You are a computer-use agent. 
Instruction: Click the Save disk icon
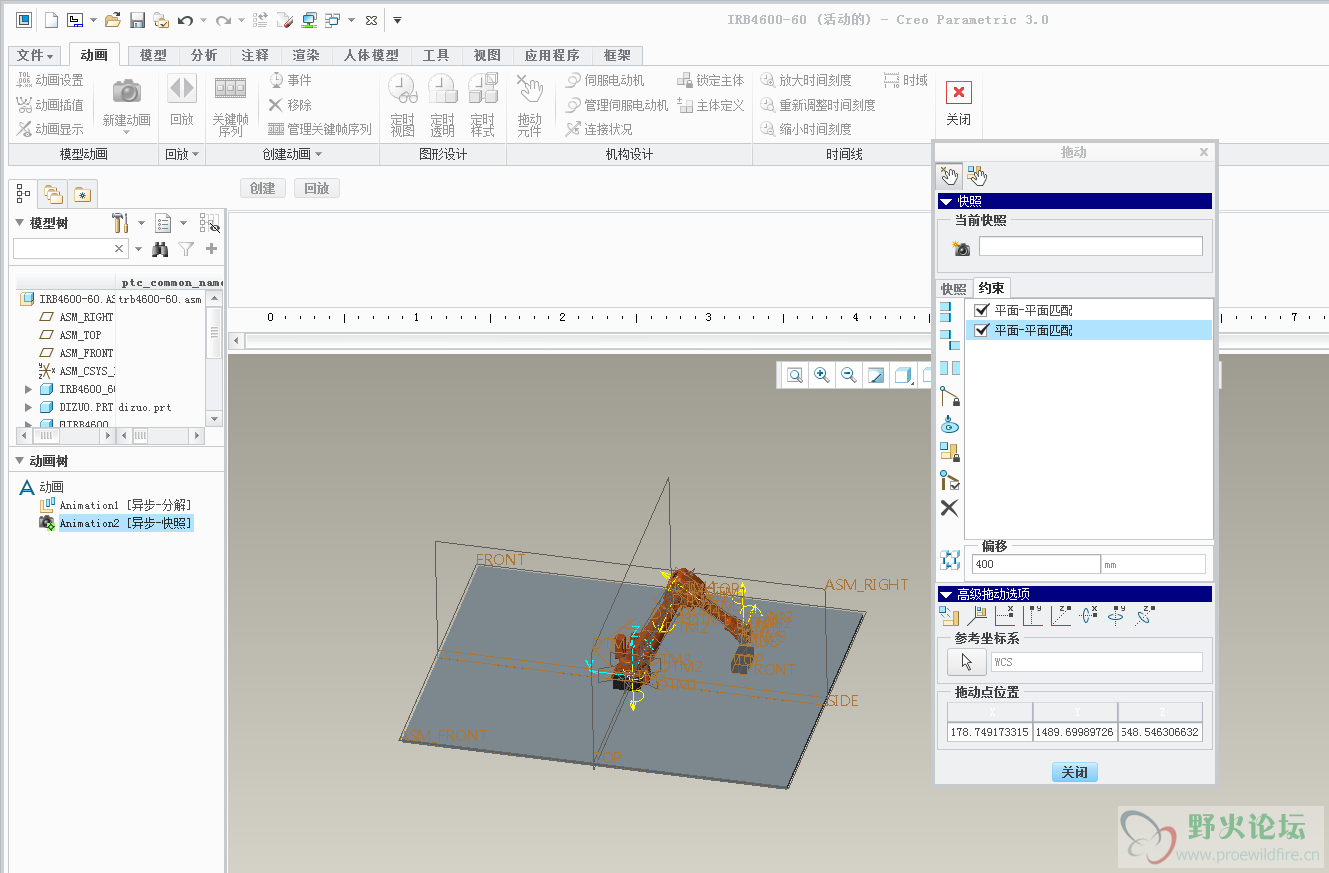tap(138, 19)
